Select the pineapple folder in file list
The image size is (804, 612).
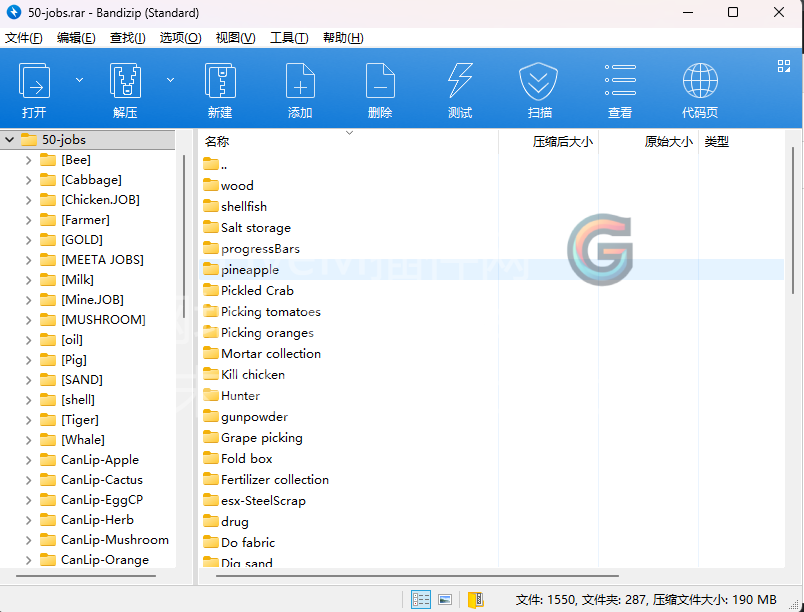[x=249, y=270]
